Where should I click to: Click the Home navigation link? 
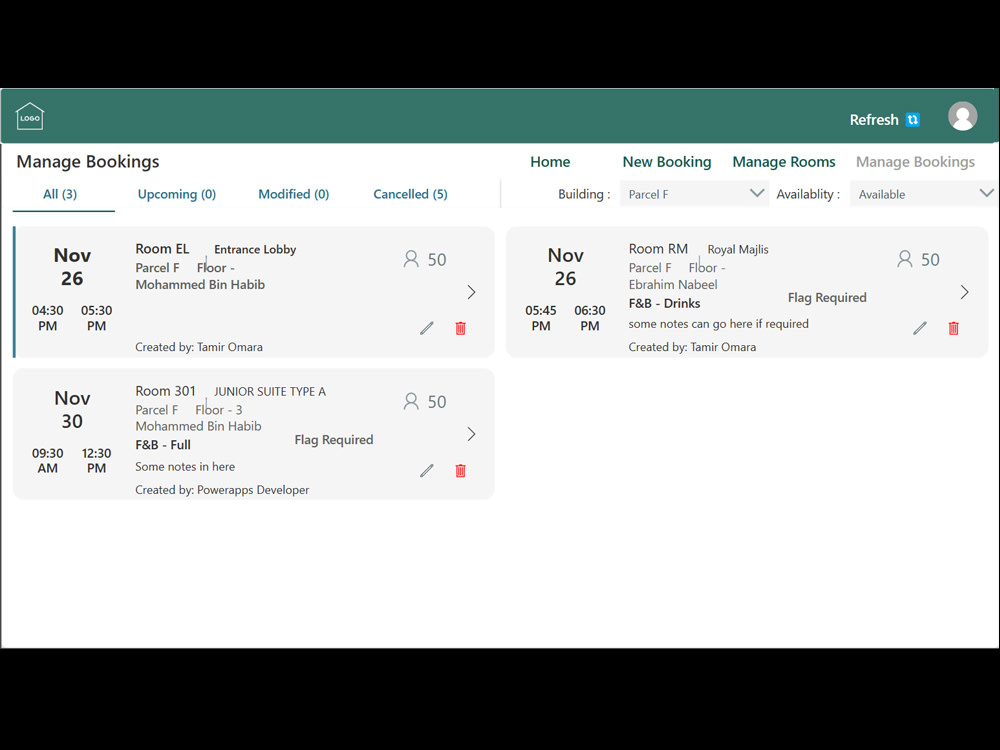pos(550,161)
